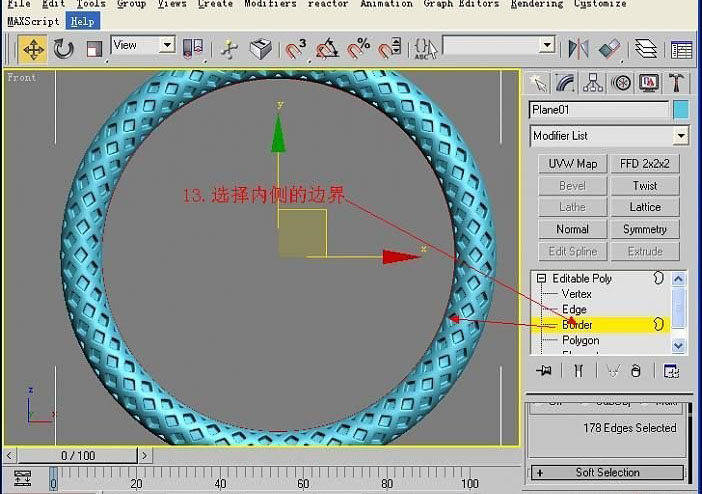This screenshot has width=702, height=494.
Task: Open Curve Editor icon in toolbar
Action: coord(681,49)
